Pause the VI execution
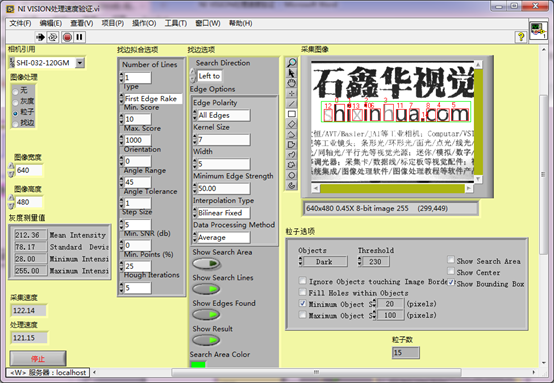 (x=79, y=37)
